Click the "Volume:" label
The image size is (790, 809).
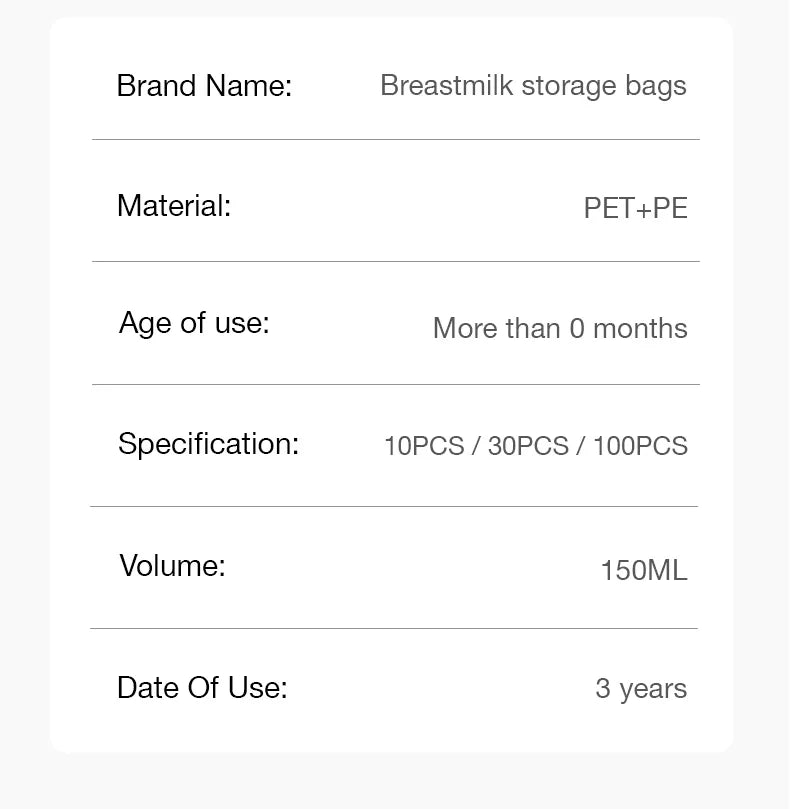[x=172, y=566]
